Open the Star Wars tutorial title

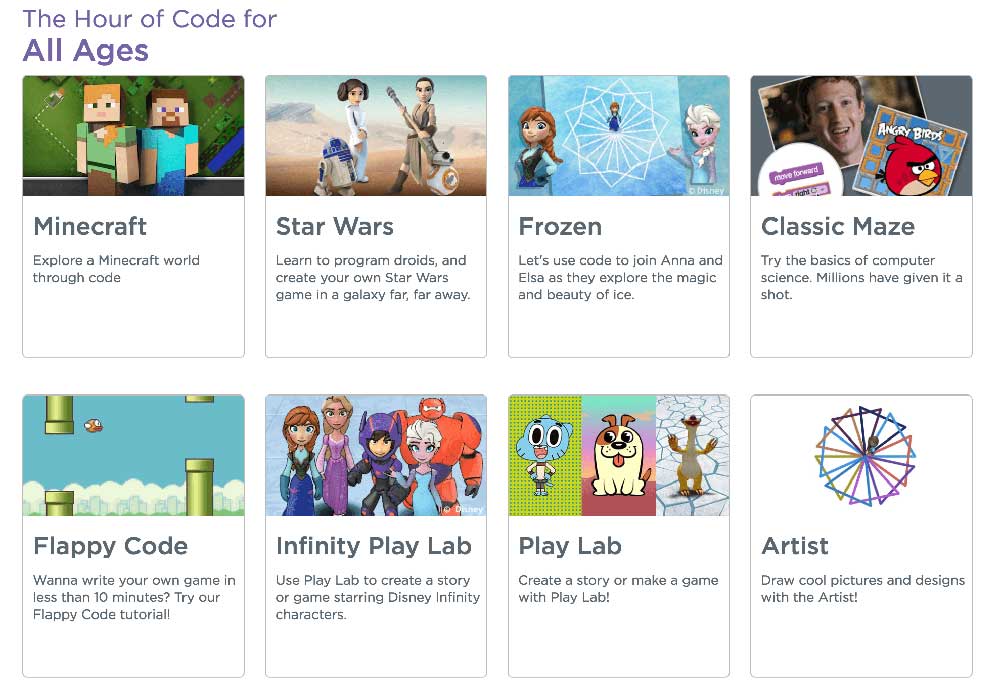click(334, 227)
